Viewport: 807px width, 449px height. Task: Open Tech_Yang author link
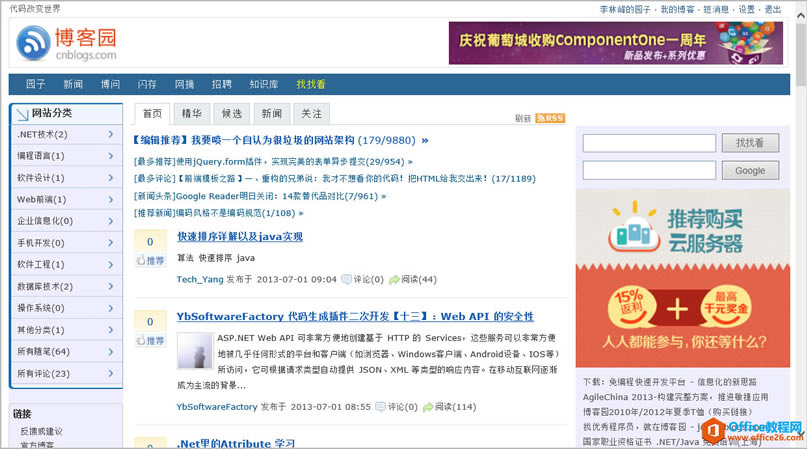click(200, 279)
